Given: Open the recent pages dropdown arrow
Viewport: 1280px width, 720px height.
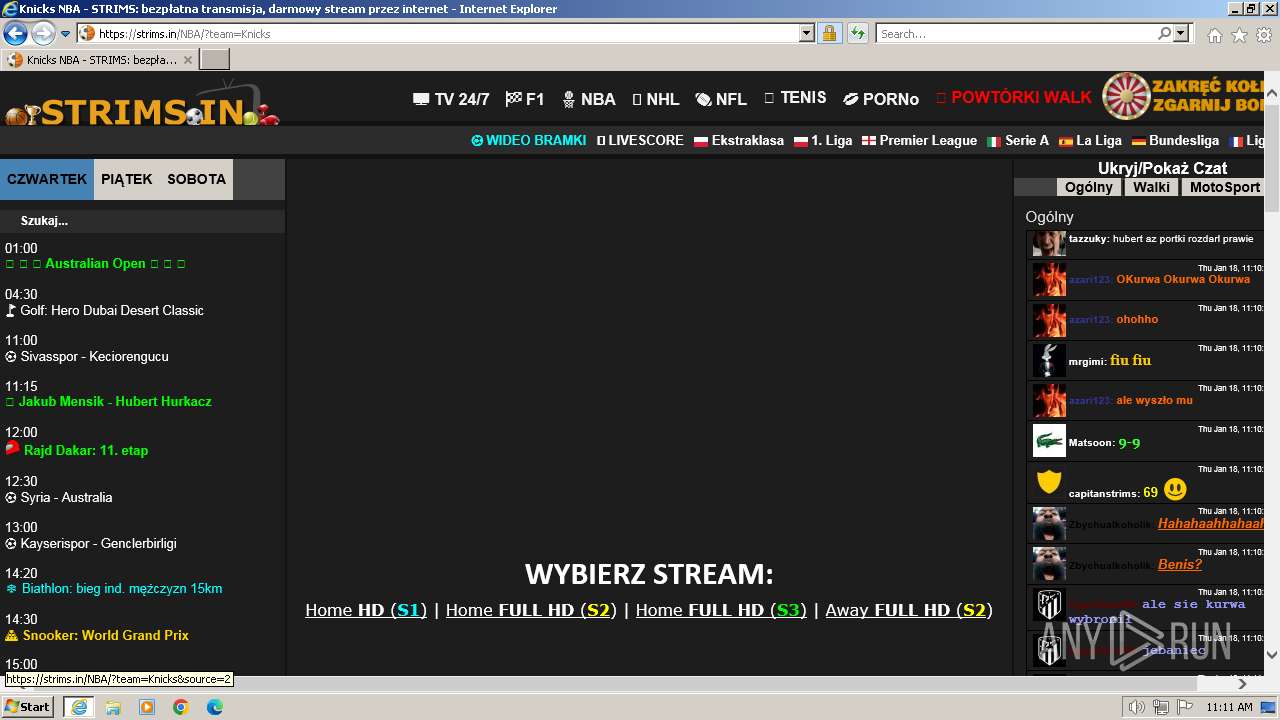Looking at the screenshot, I should [66, 34].
